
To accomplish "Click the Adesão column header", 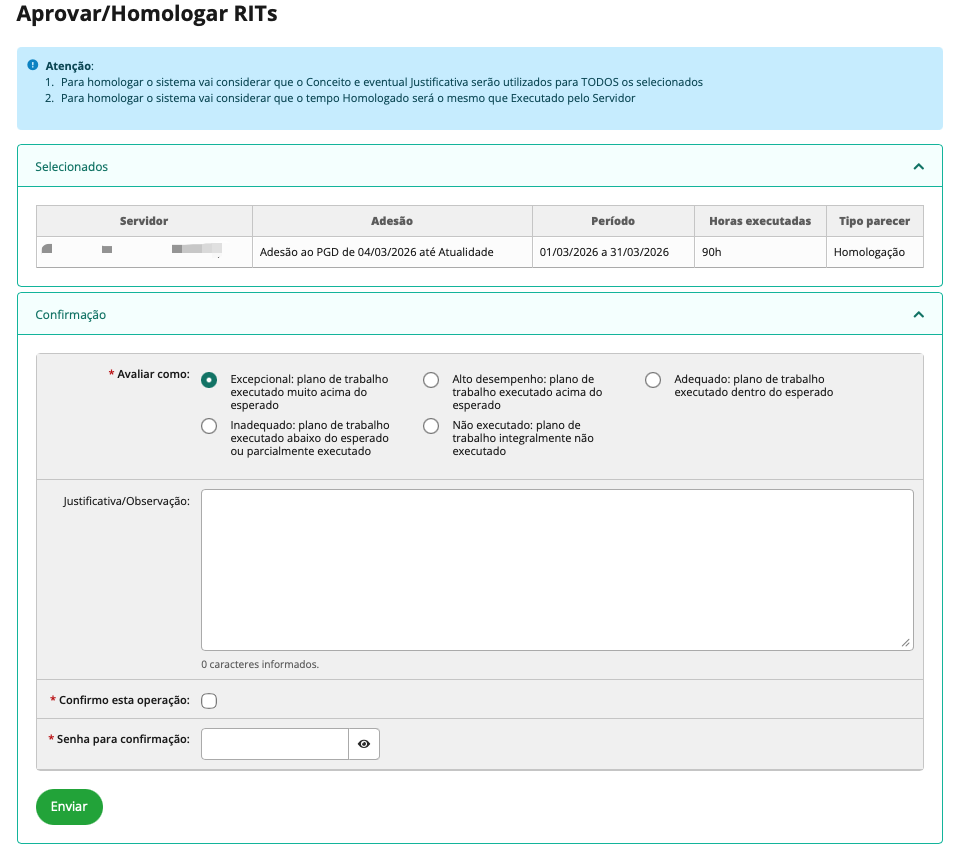I will click(x=392, y=221).
